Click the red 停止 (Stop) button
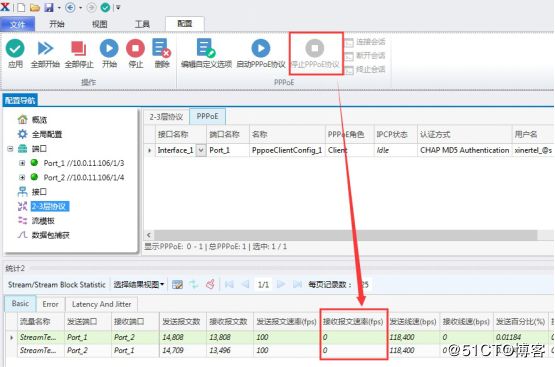Image resolution: width=555 pixels, height=367 pixels. 136,54
